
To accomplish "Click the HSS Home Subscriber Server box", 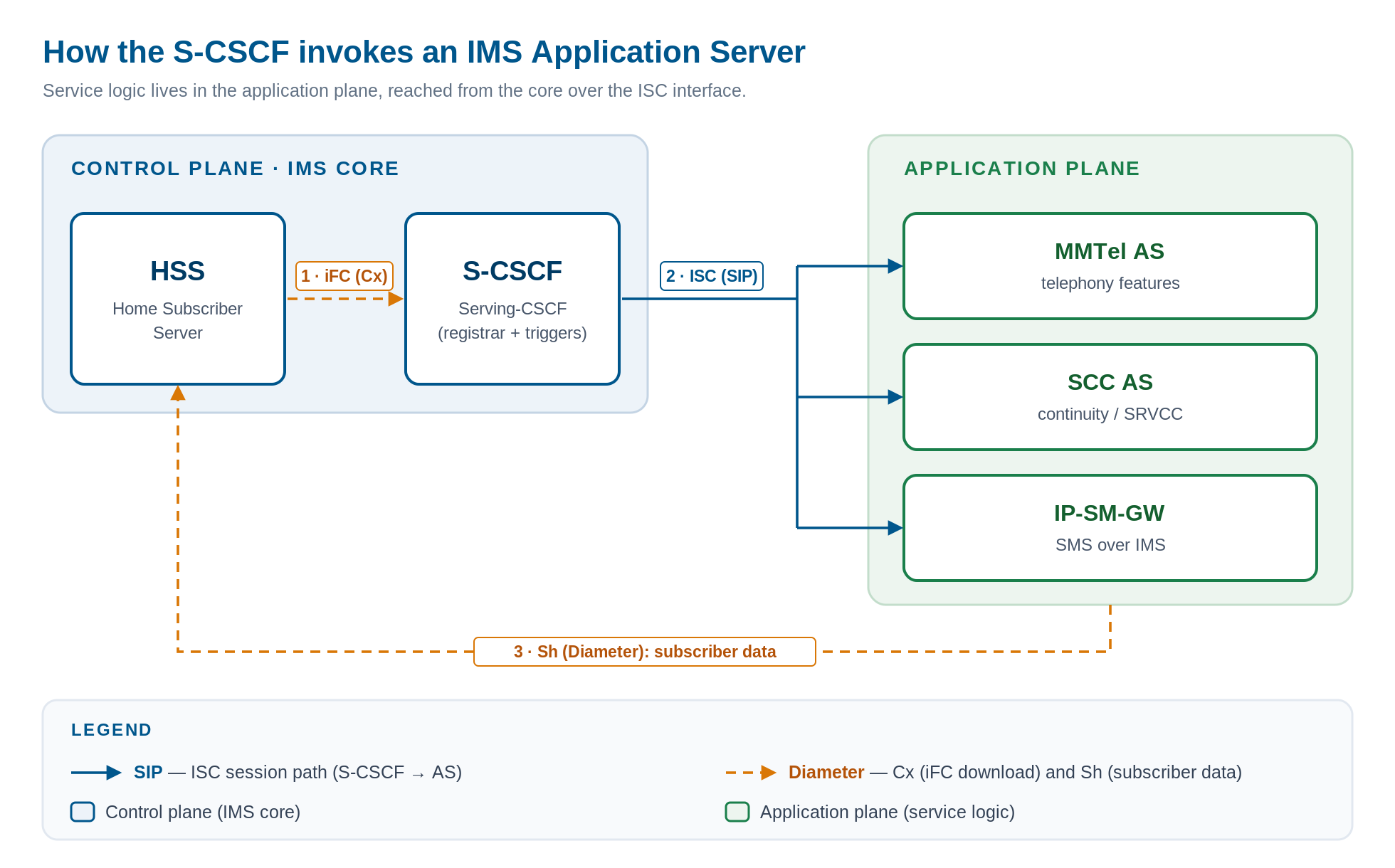I will click(178, 299).
